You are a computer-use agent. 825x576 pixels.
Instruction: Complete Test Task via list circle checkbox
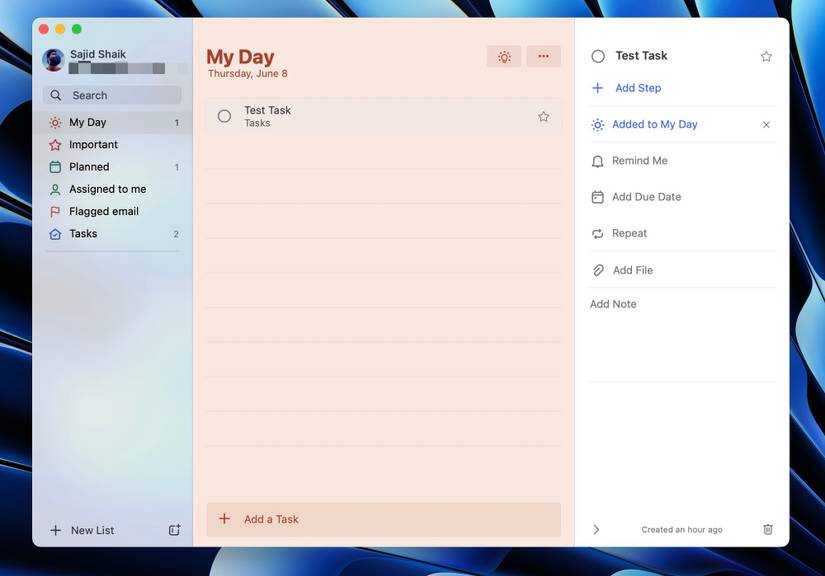pos(224,116)
